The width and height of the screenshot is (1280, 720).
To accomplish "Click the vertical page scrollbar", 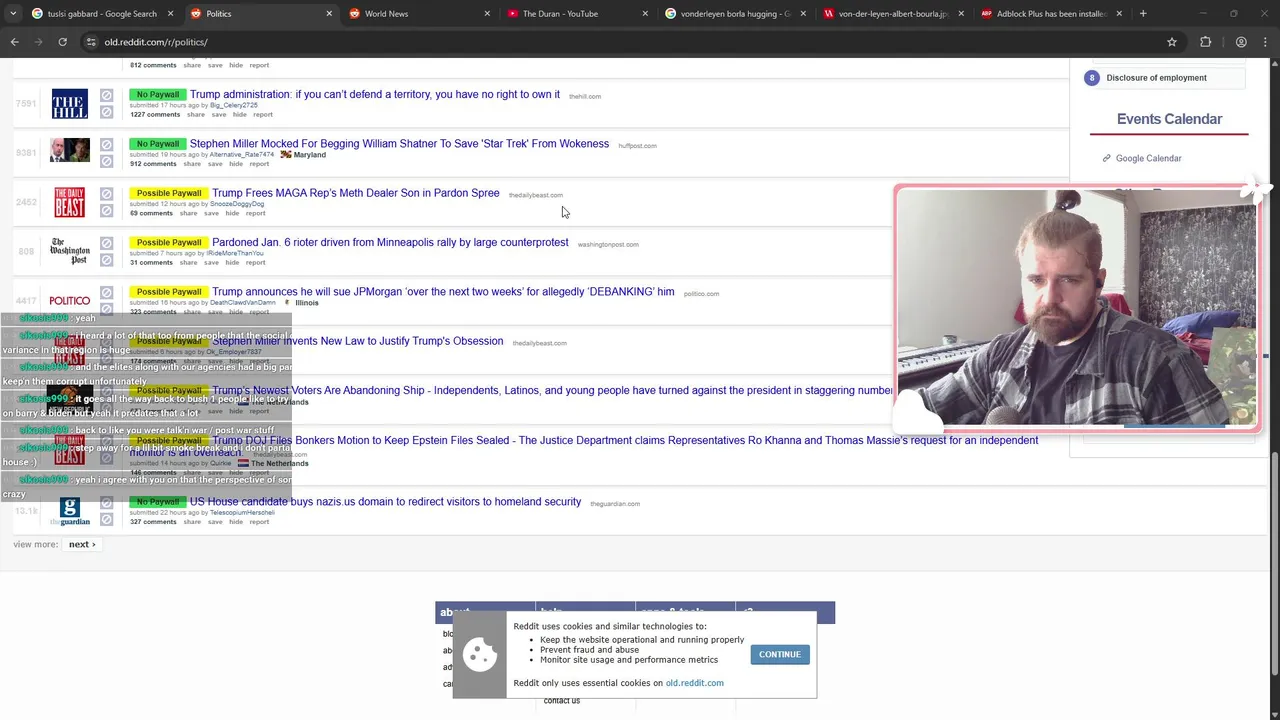I will point(1274,563).
